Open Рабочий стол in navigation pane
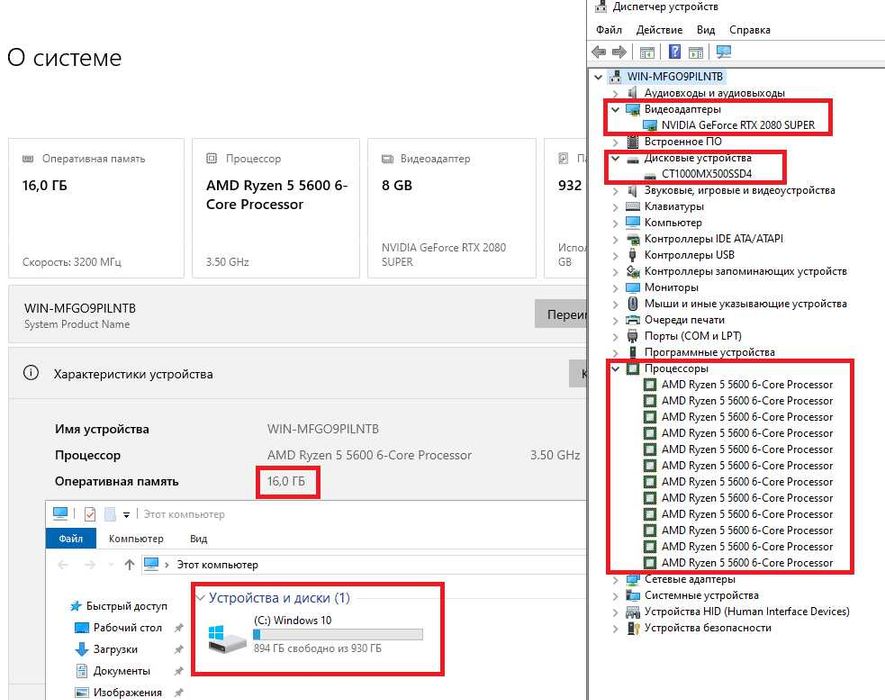 (128, 628)
